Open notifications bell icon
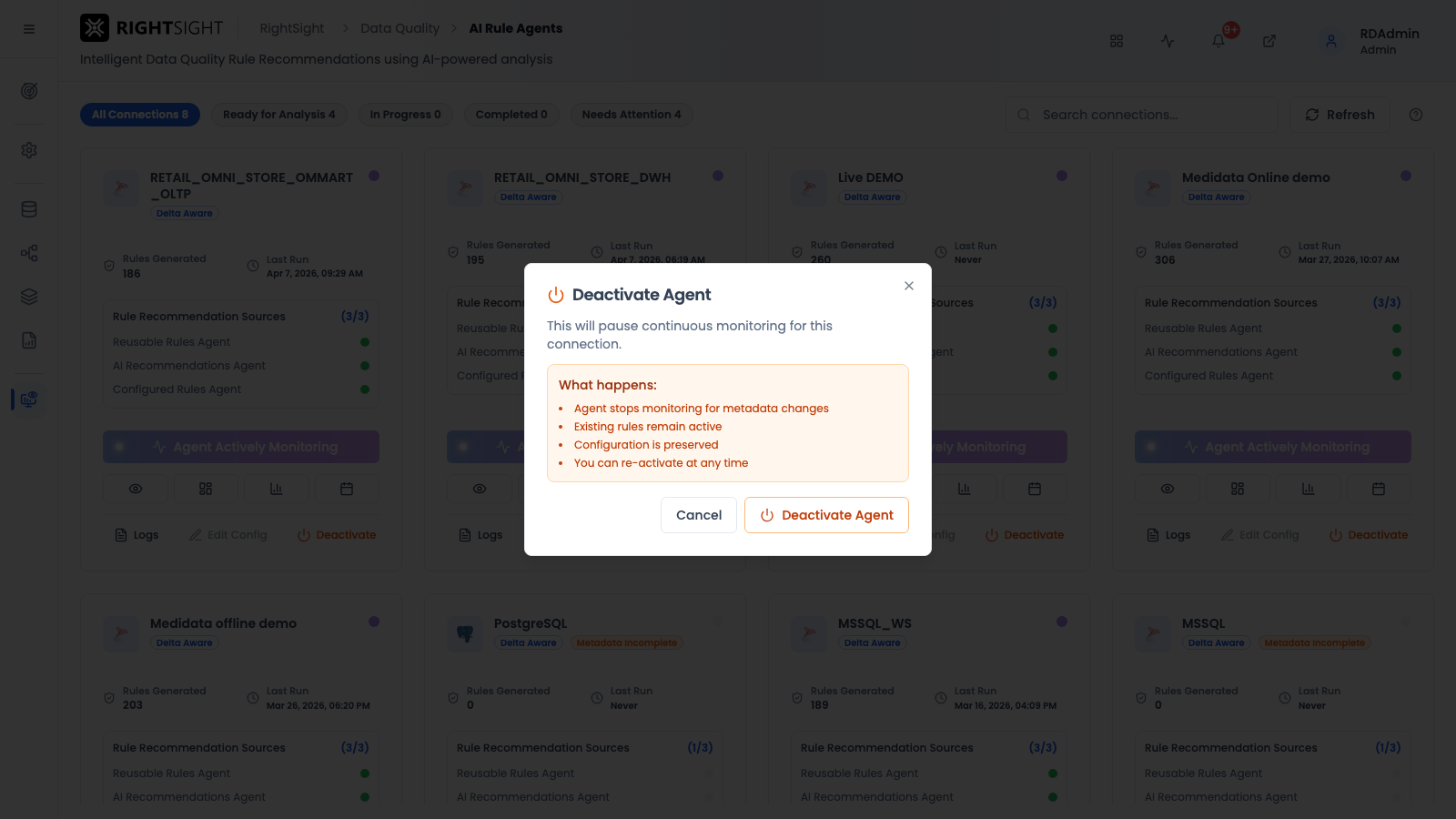This screenshot has width=1456, height=819. coord(1218,41)
